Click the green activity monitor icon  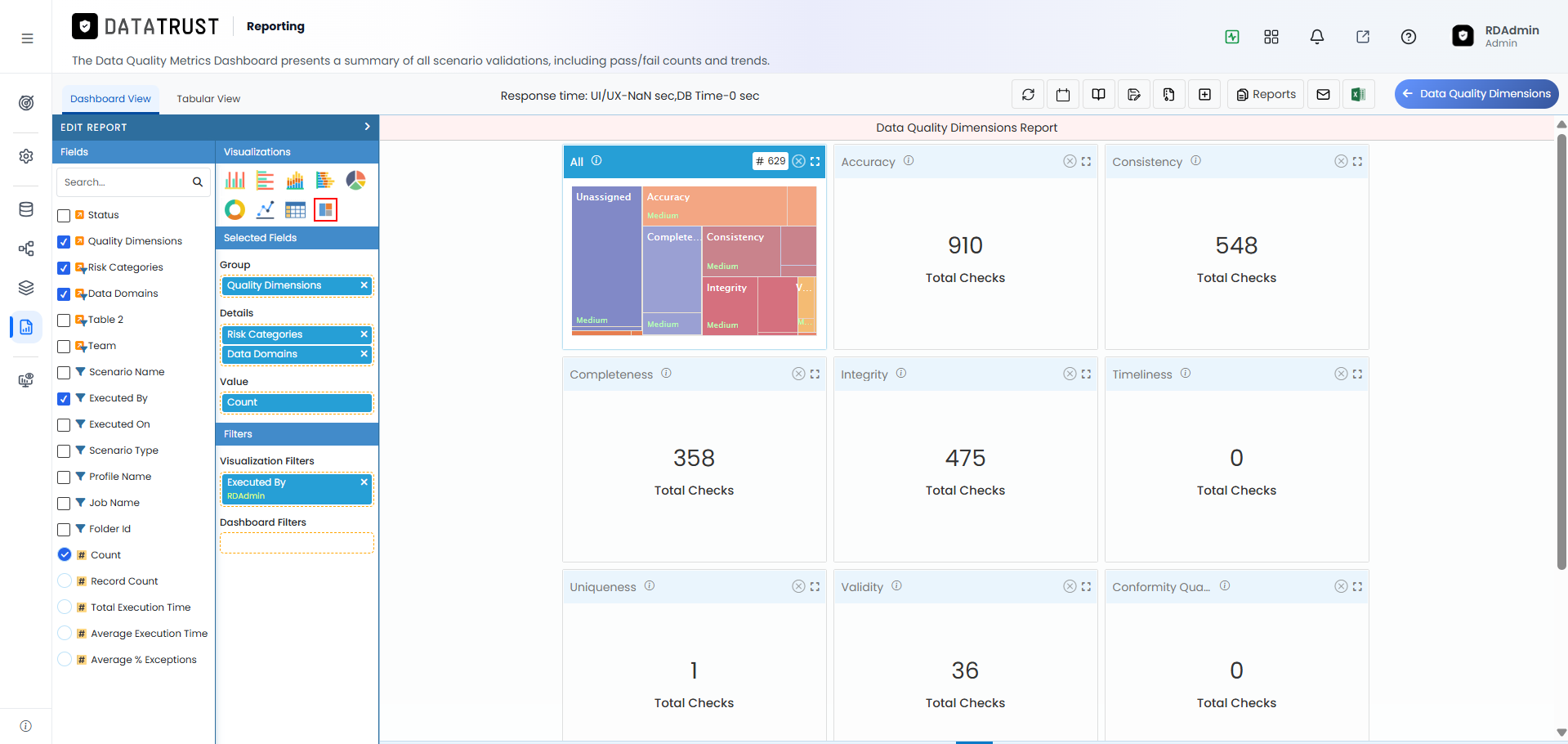point(1232,37)
